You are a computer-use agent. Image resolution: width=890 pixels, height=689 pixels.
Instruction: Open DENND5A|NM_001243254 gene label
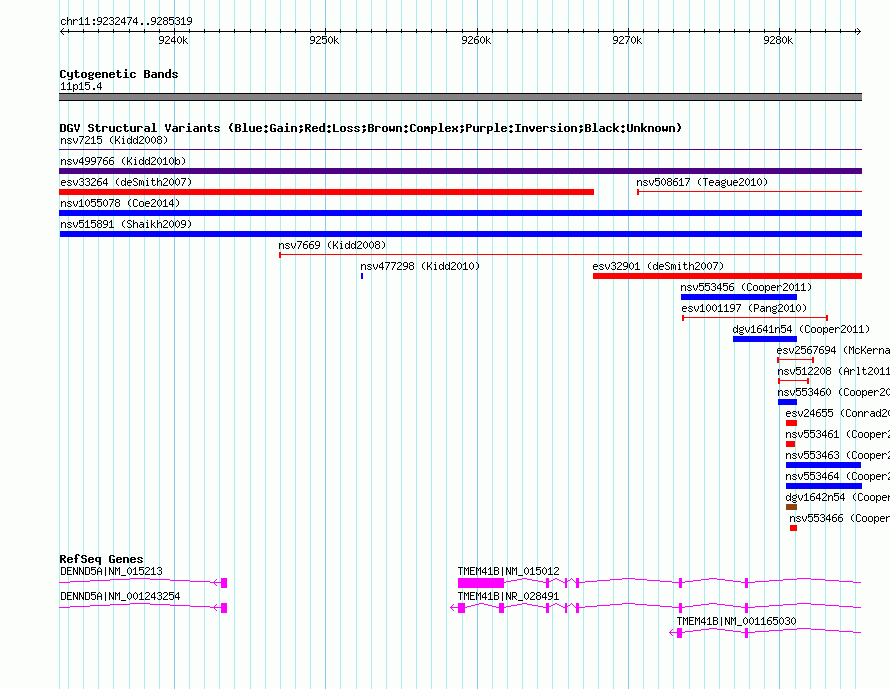120,596
